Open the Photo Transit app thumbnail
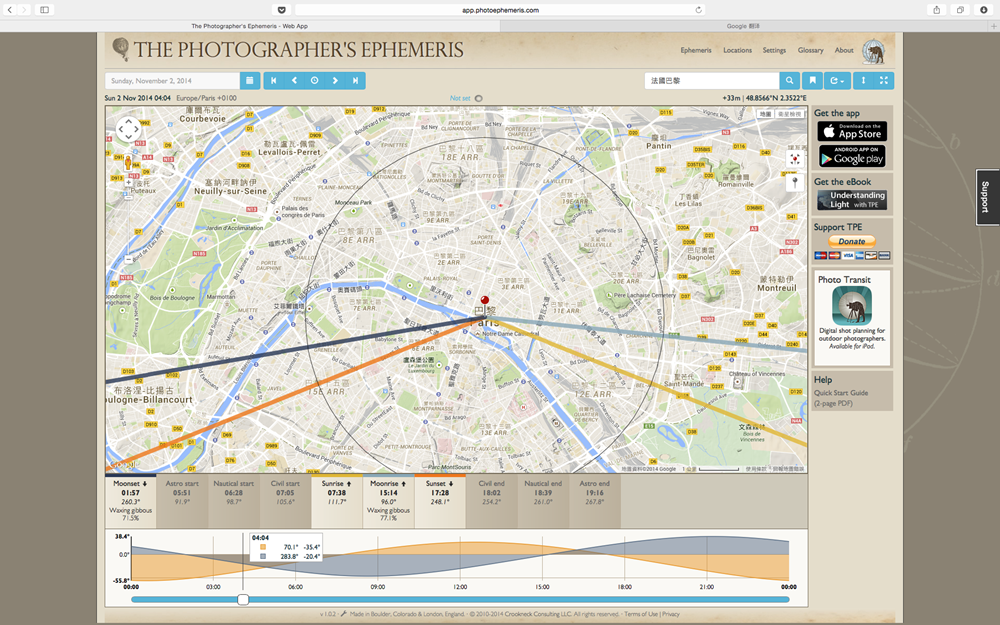 tap(851, 305)
